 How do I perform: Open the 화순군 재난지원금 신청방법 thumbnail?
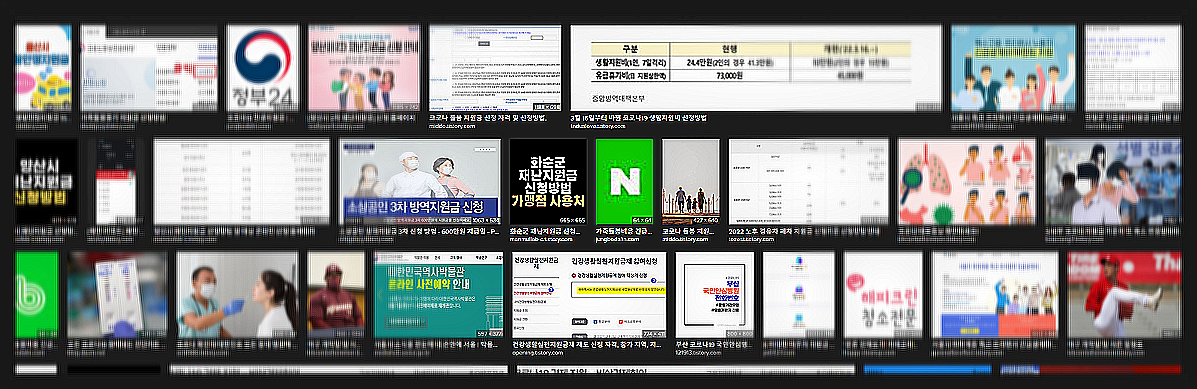point(548,182)
